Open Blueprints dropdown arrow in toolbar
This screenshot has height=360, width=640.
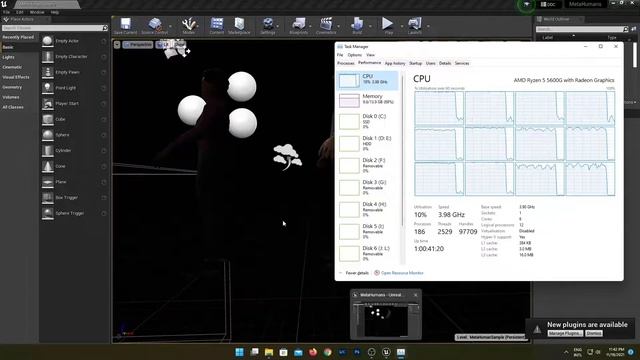(x=311, y=26)
